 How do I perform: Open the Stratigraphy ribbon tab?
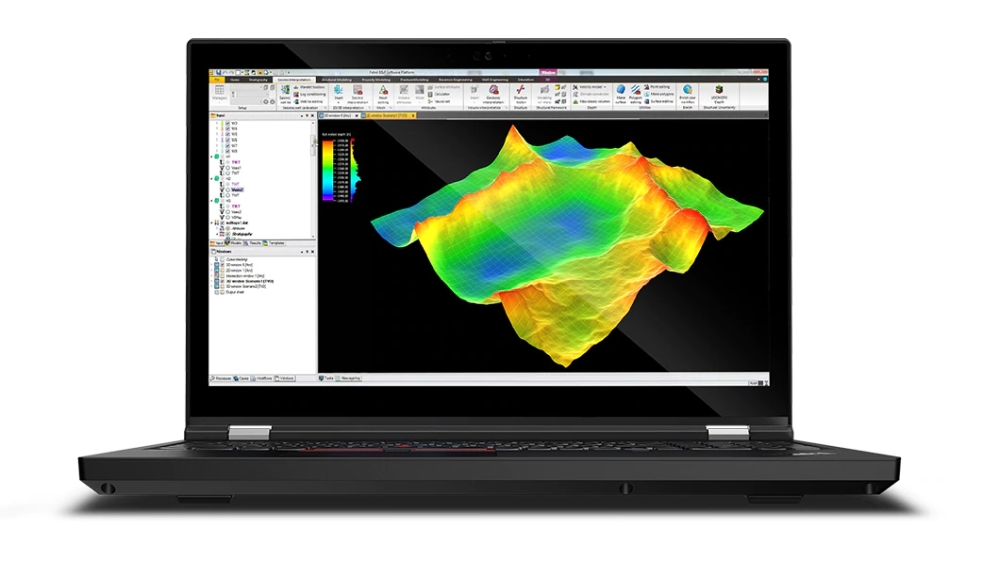coord(258,80)
